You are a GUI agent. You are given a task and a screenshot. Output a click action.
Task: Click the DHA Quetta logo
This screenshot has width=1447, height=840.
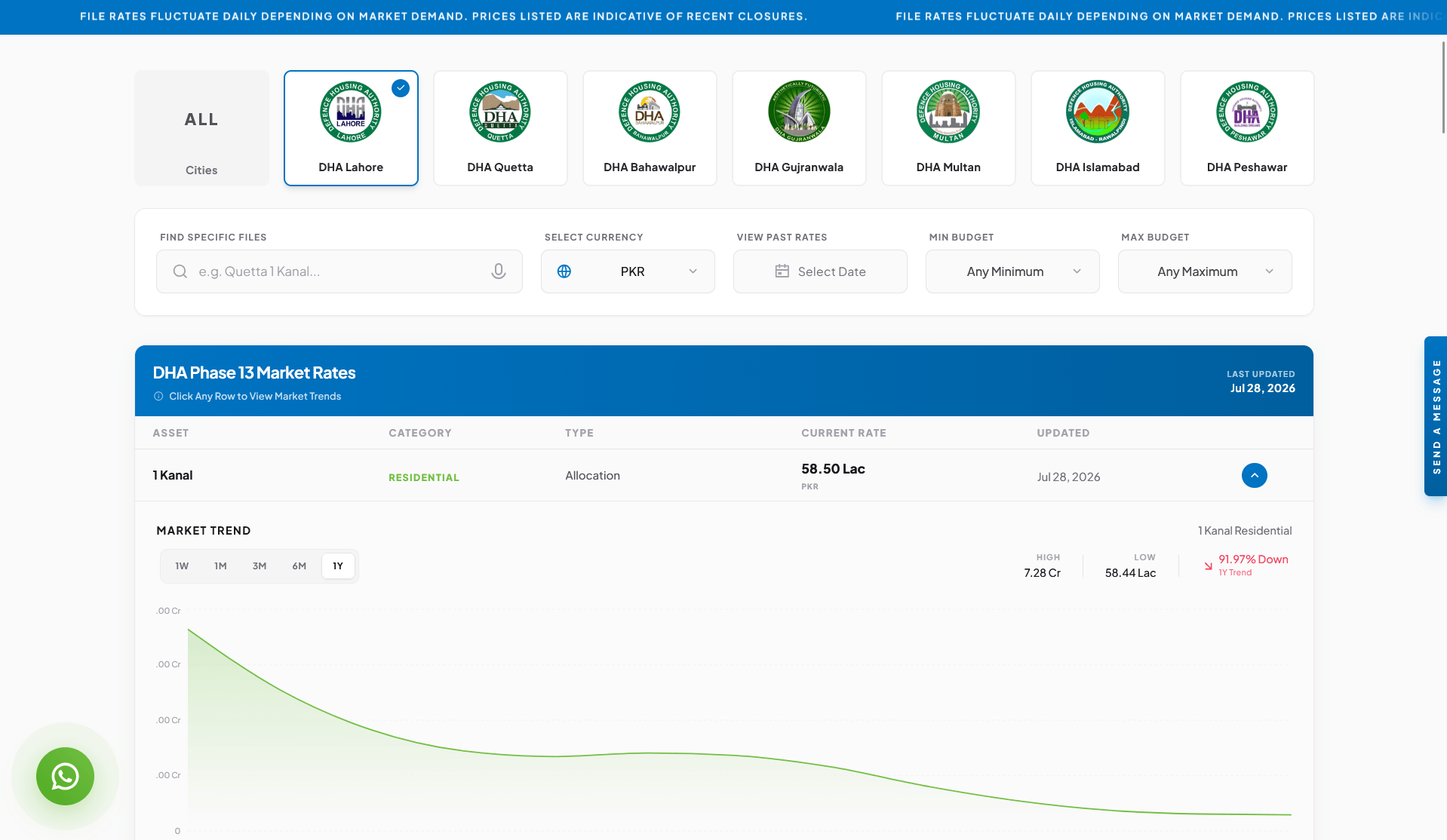click(500, 112)
